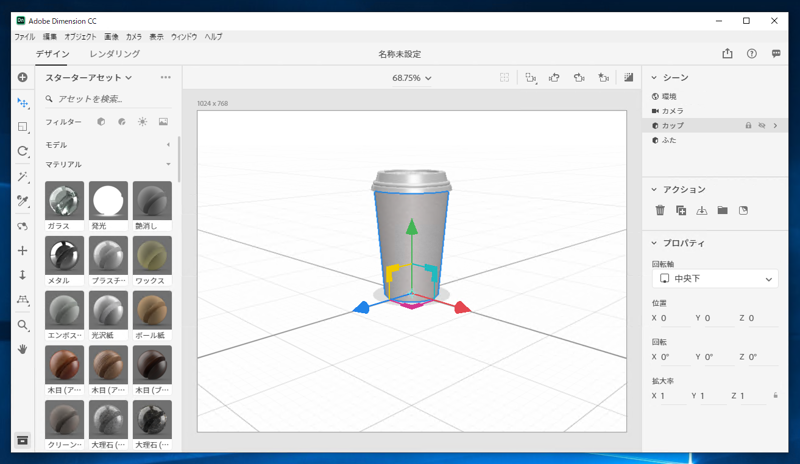This screenshot has height=464, width=800.
Task: Toggle the scale proportion lock icon
Action: 776,396
